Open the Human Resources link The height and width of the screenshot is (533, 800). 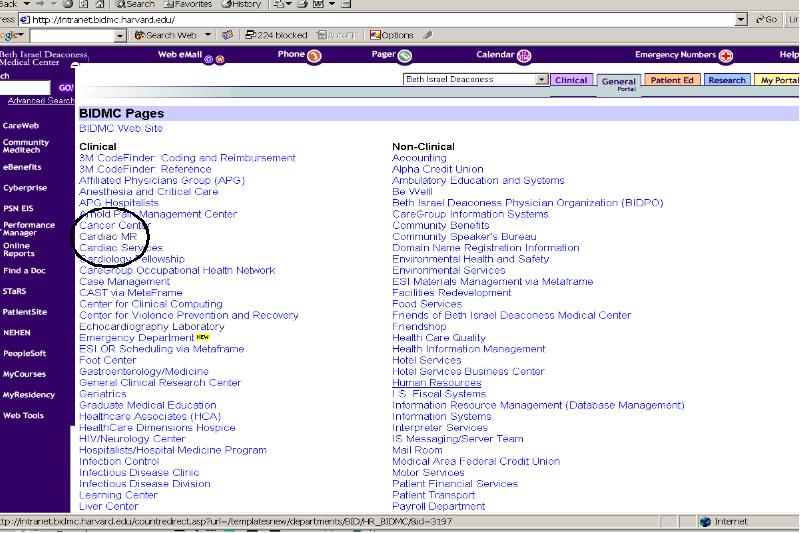tap(436, 383)
